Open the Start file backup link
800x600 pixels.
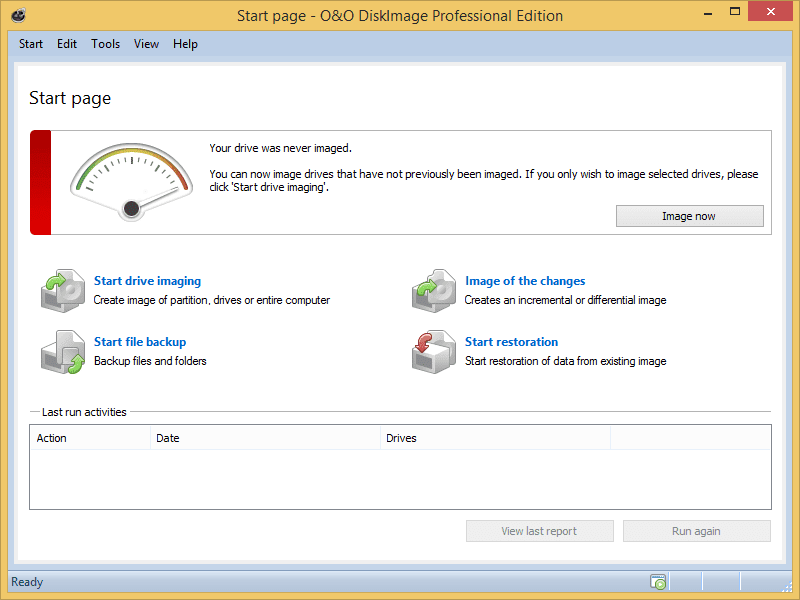[140, 342]
